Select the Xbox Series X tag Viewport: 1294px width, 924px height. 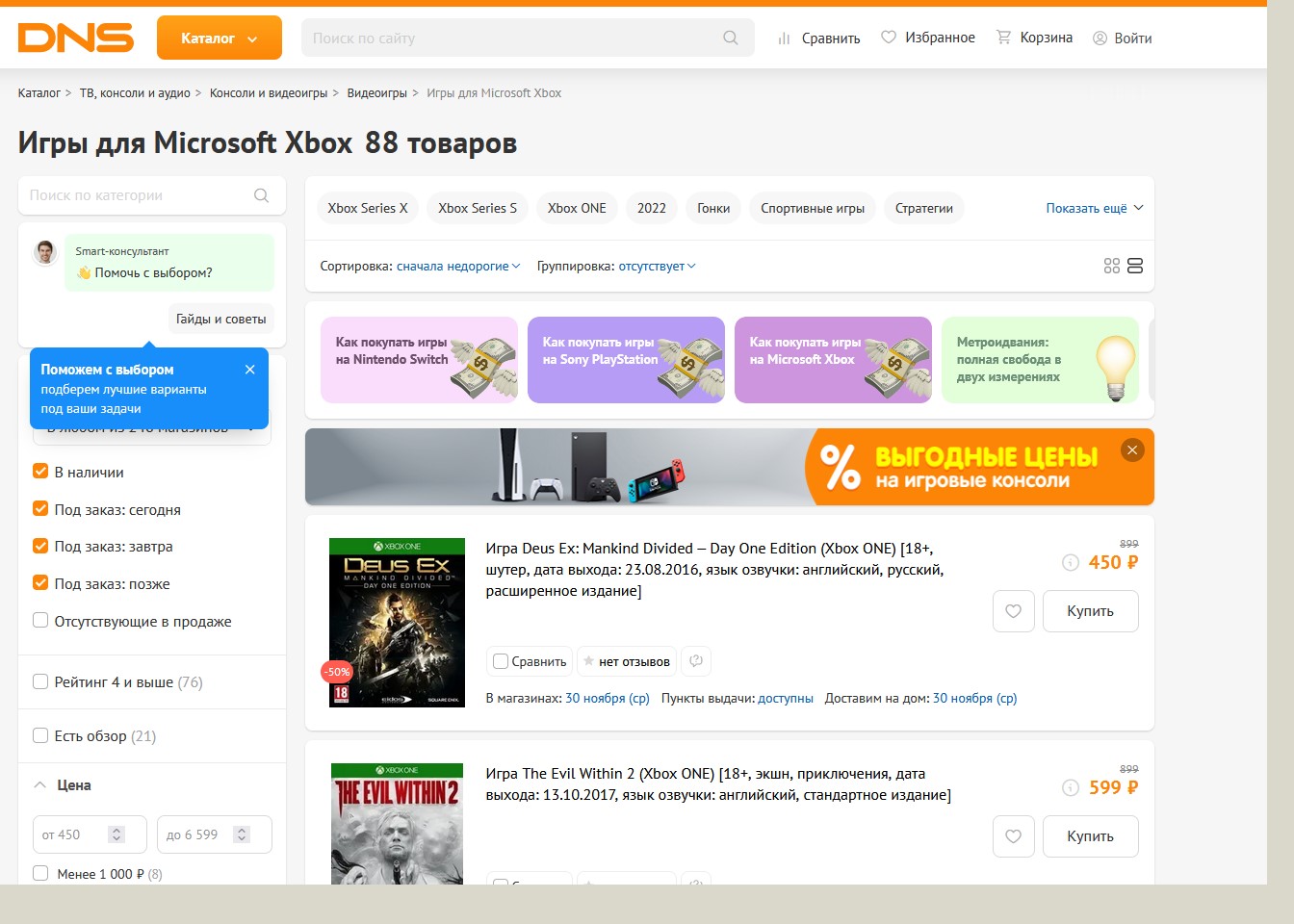pyautogui.click(x=368, y=208)
